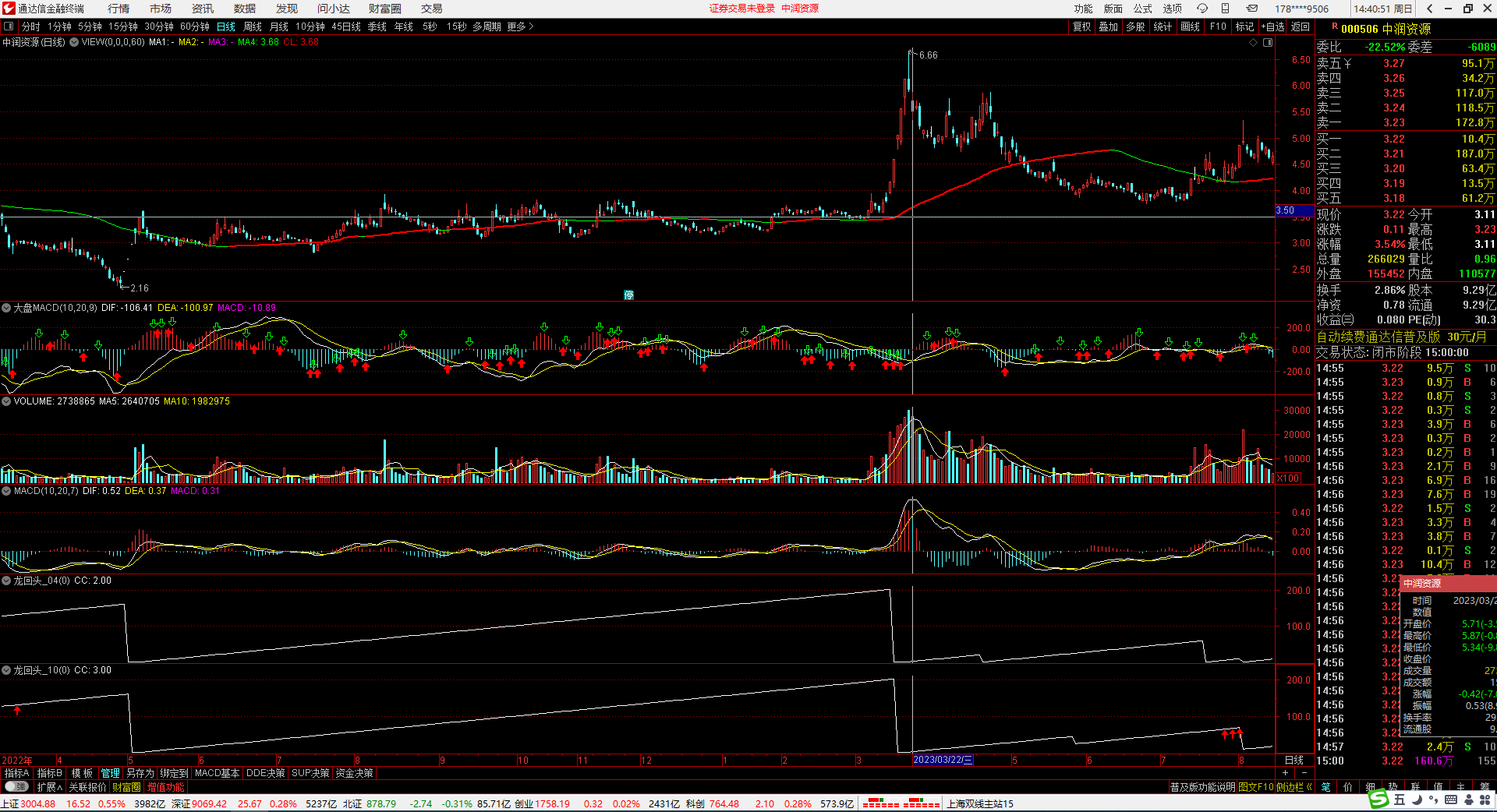This screenshot has width=1497, height=812.
Task: Select the 指标A tab
Action: (17, 773)
